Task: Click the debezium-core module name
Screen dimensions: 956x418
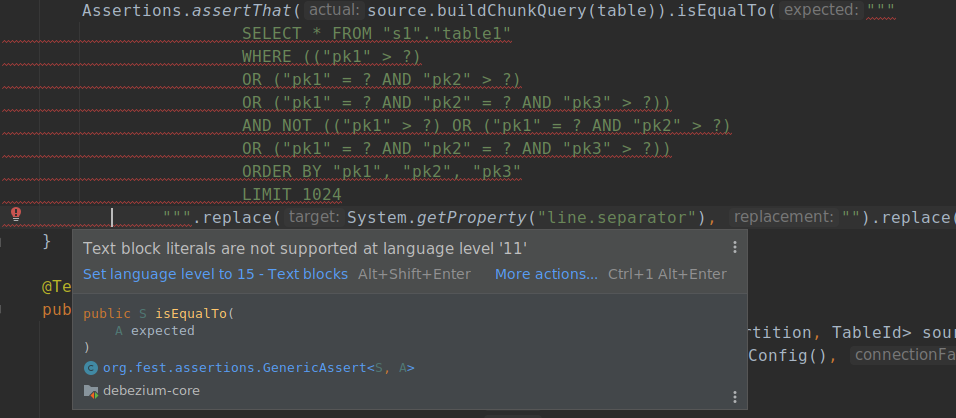Action: click(x=151, y=391)
